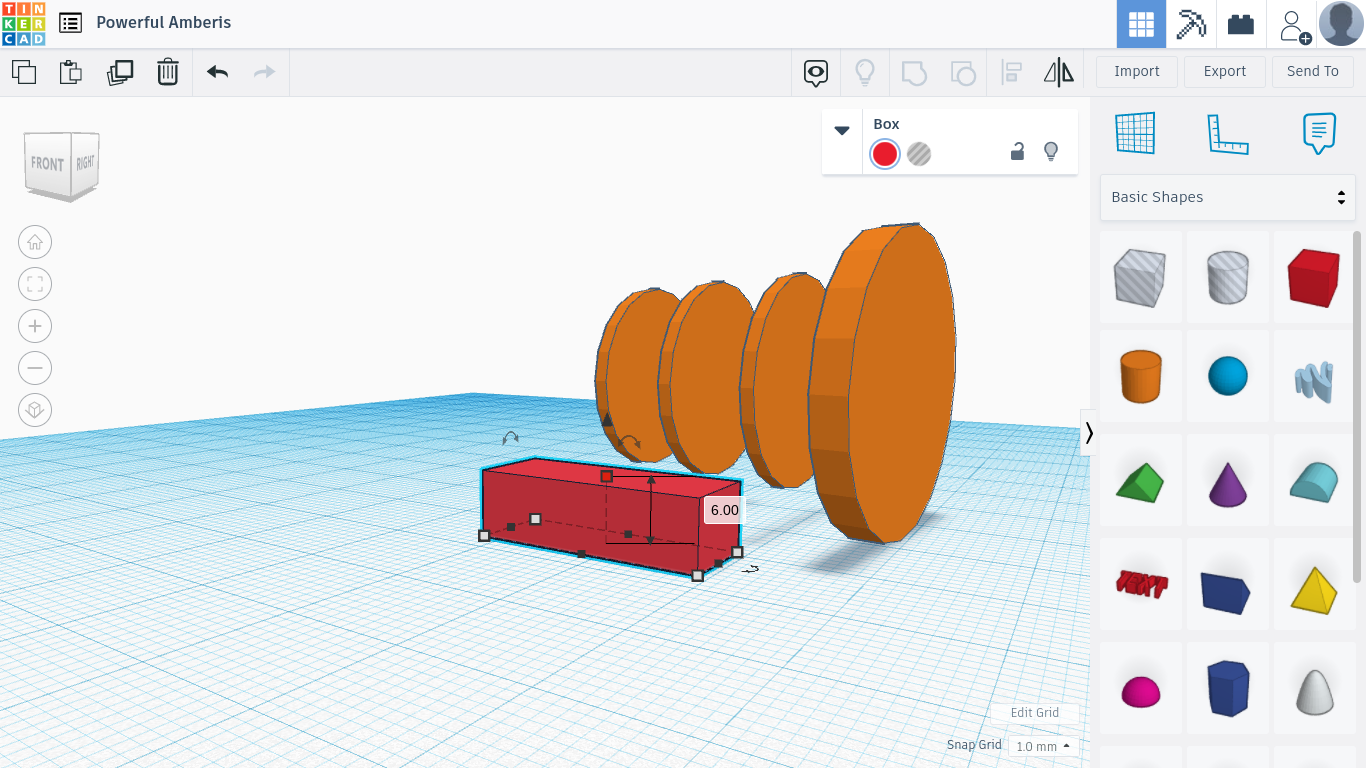This screenshot has width=1366, height=768.
Task: Pick the striped Cylinder hole shape
Action: 1228,277
